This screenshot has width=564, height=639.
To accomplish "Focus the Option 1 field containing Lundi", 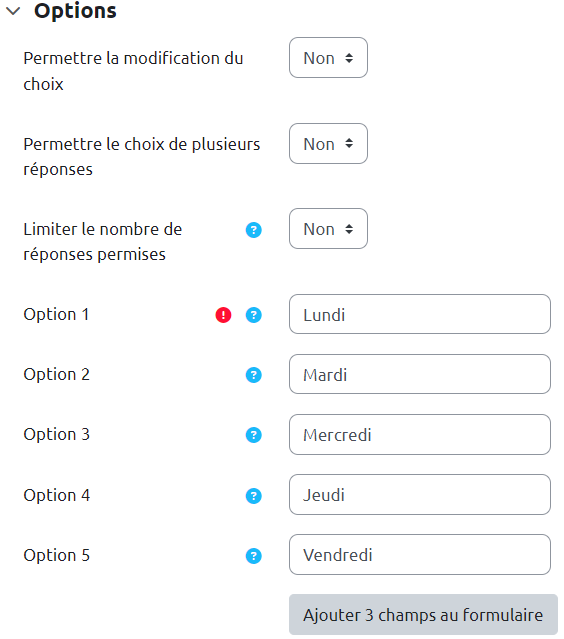I will point(420,314).
